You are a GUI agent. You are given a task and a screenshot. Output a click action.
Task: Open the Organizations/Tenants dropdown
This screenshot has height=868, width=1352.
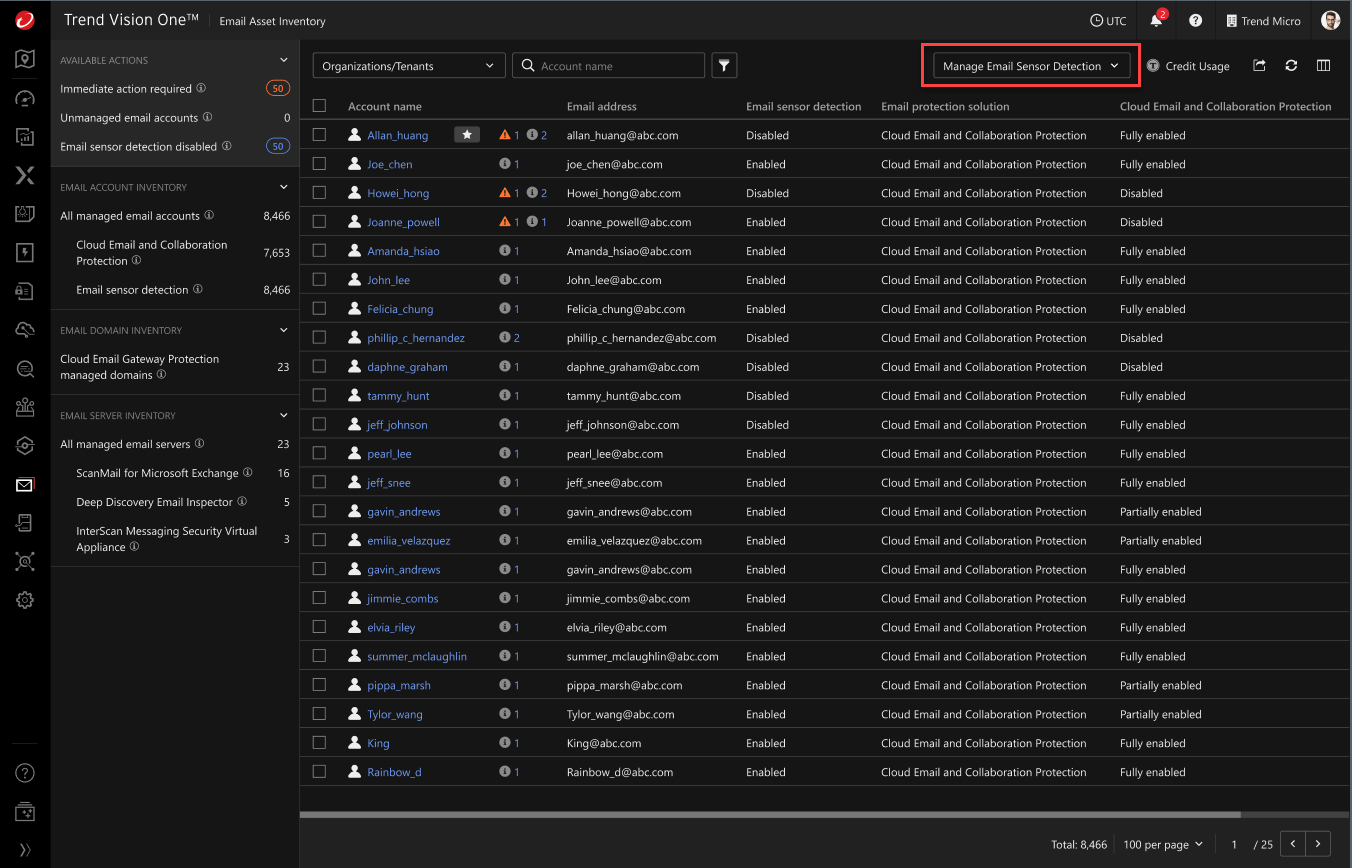408,65
